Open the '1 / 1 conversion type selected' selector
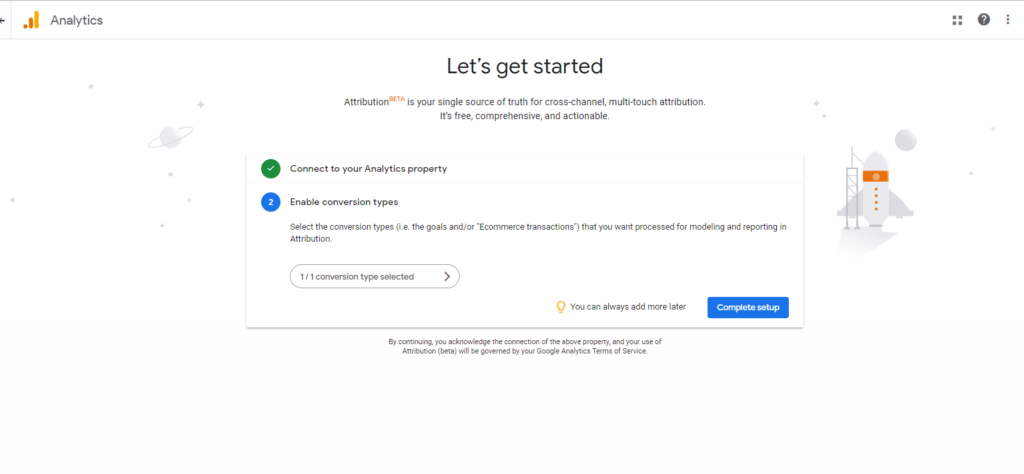1024x474 pixels. click(x=375, y=276)
